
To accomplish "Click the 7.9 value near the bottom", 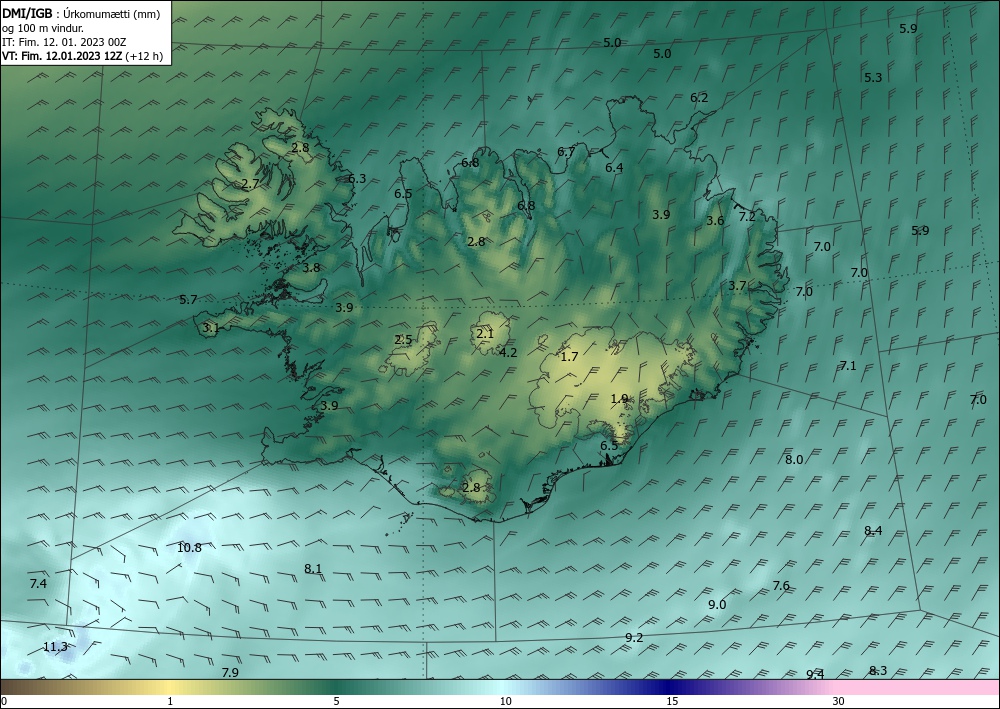I will [x=230, y=673].
